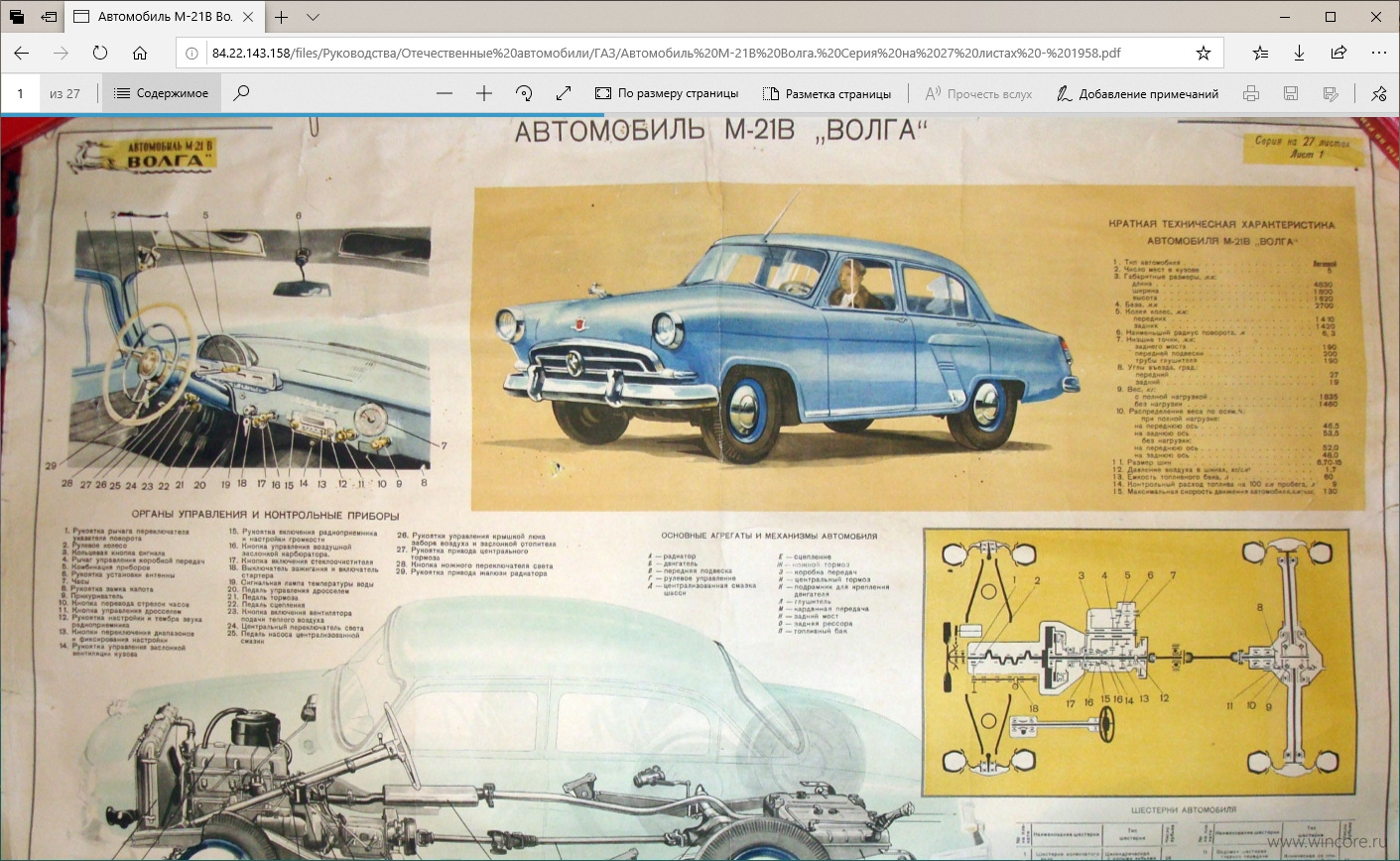
Task: Maximize the Edge window
Action: point(1331,17)
